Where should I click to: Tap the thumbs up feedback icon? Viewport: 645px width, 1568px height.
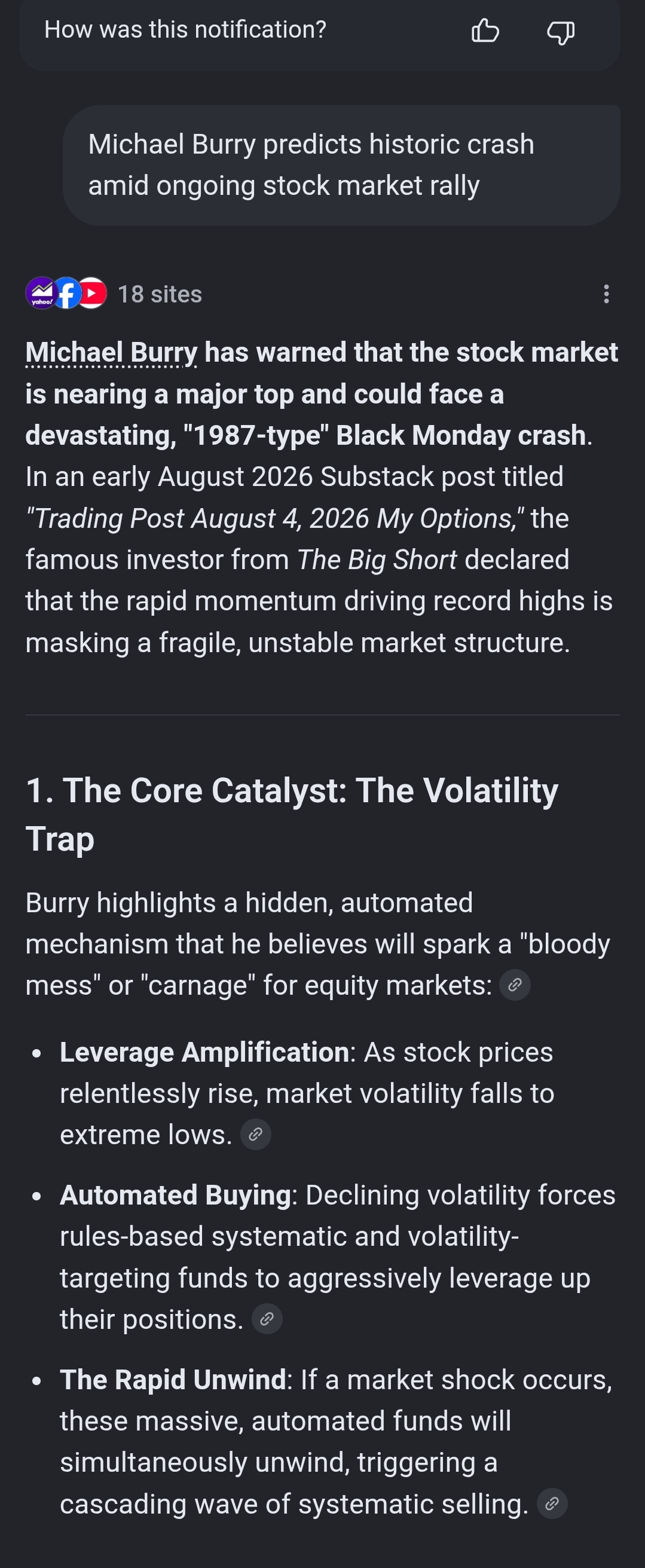point(485,30)
